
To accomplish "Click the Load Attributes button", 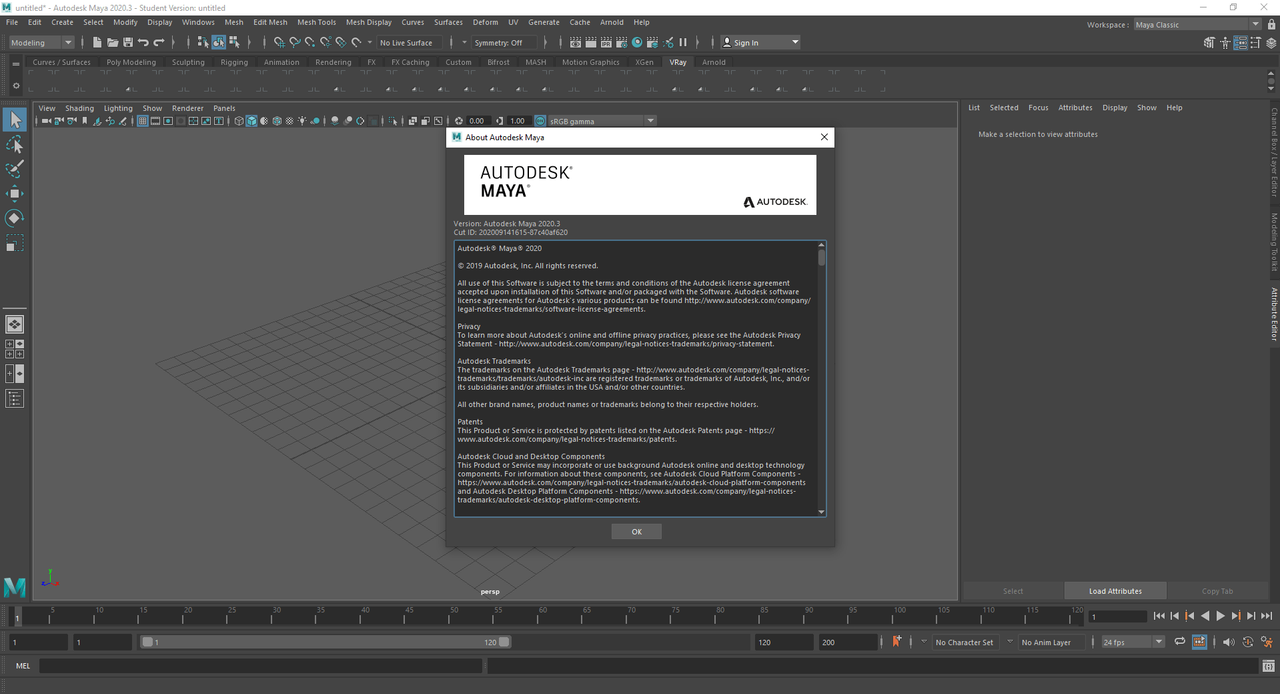I will tap(1115, 591).
